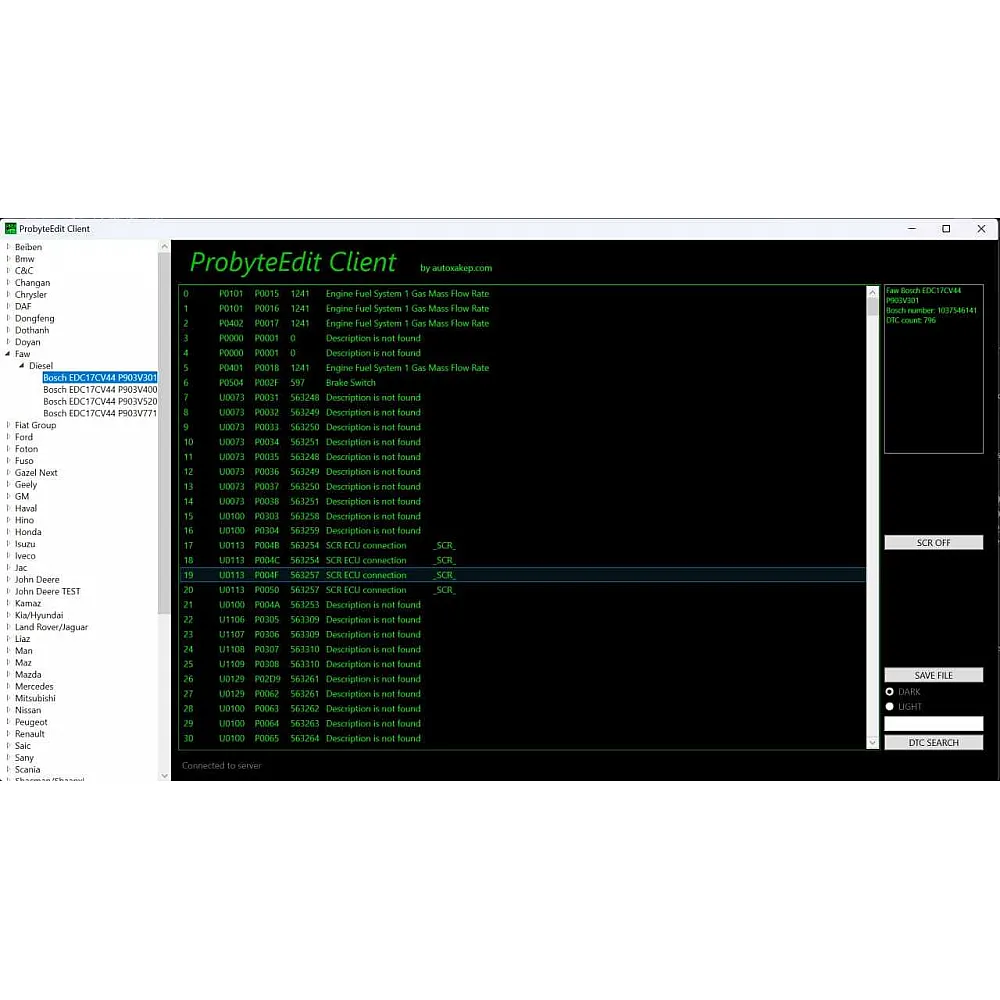Click the DTC search text field
Image resolution: width=1000 pixels, height=1000 pixels.
pos(933,724)
